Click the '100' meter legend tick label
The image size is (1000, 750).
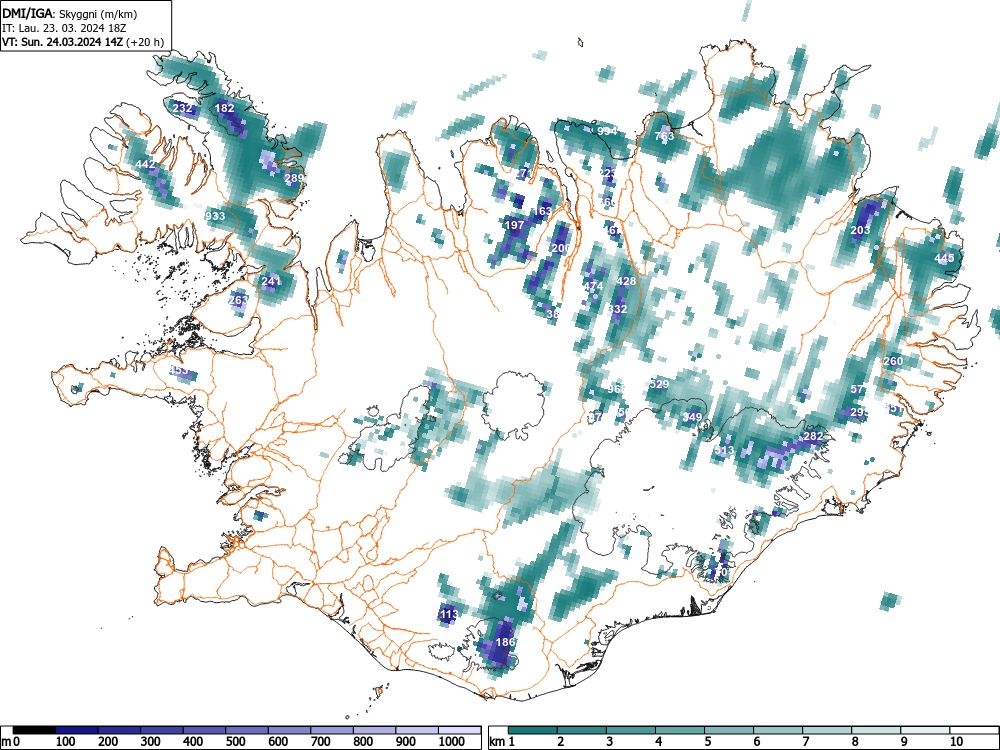tap(65, 742)
